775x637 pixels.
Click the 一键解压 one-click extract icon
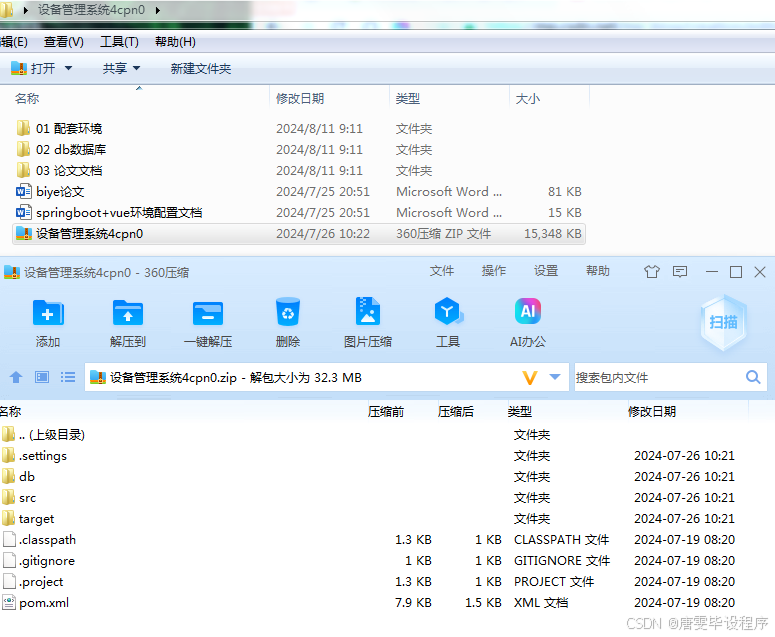[x=208, y=313]
